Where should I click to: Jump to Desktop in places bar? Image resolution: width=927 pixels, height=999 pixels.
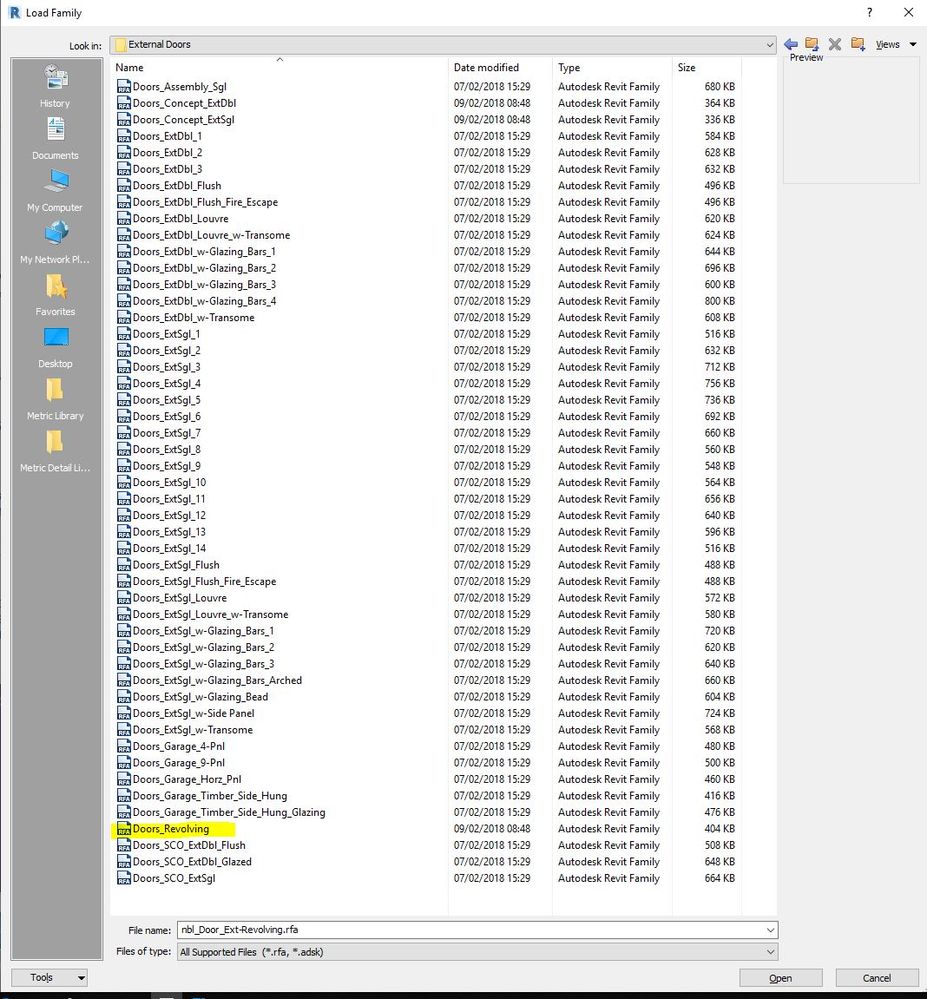(55, 347)
